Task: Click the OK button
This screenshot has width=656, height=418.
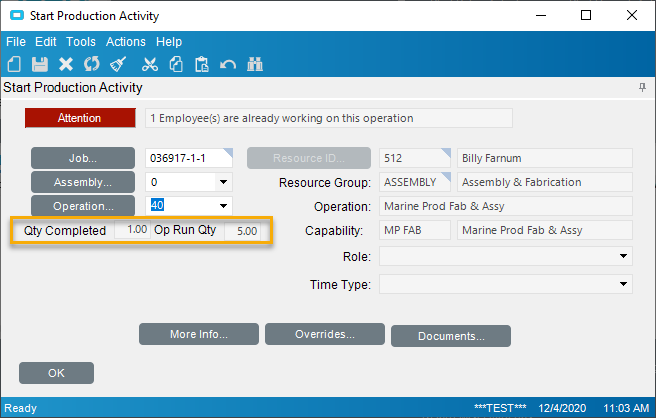Action: [56, 373]
